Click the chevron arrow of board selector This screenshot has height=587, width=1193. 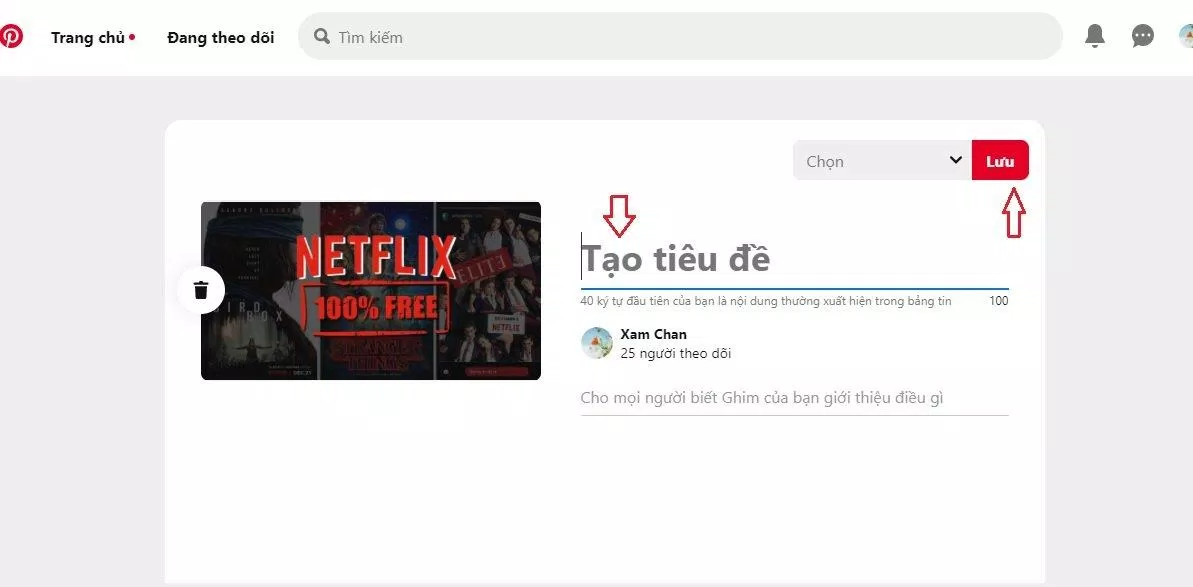[x=954, y=160]
